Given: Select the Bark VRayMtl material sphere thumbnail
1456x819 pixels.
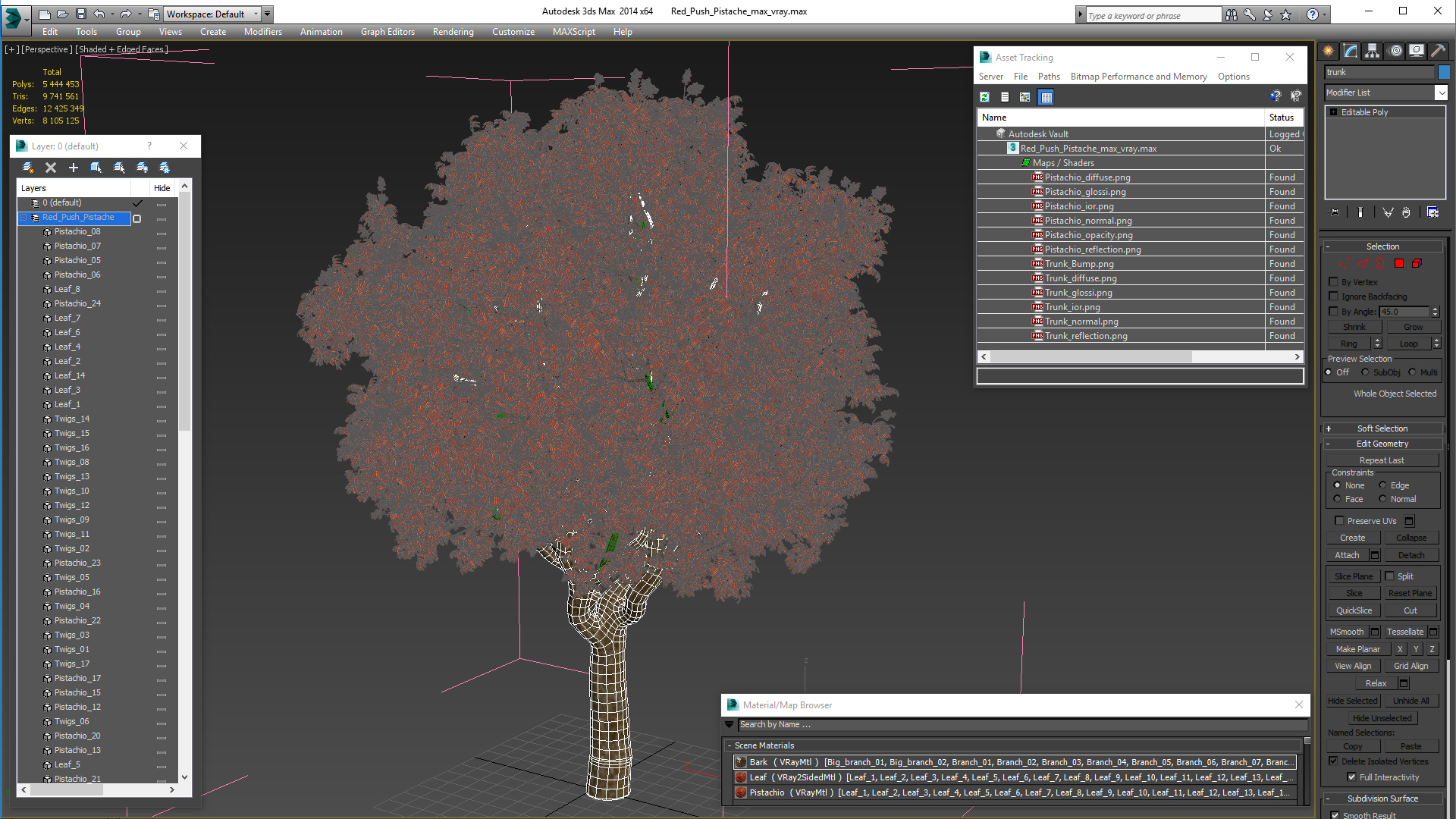Looking at the screenshot, I should point(741,763).
